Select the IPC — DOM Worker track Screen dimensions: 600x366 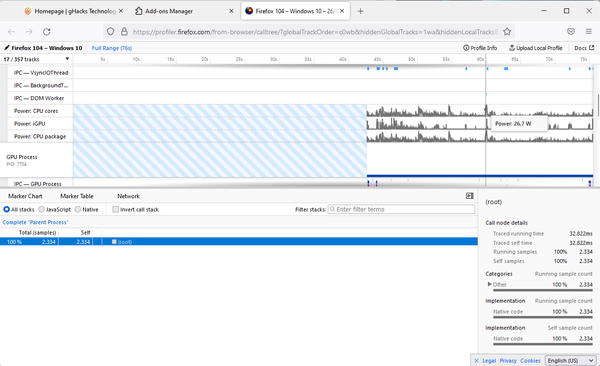(39, 98)
